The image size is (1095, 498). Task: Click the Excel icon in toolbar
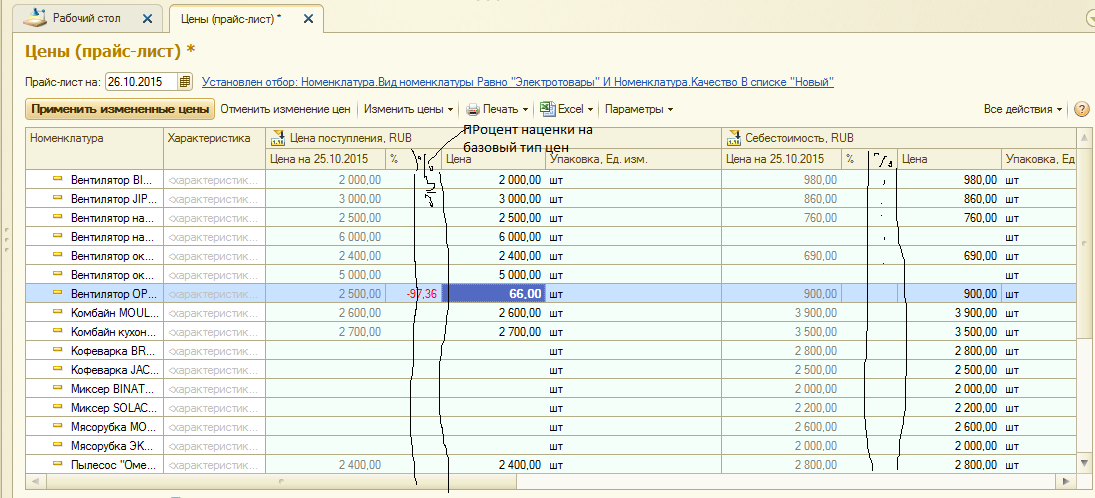pos(546,109)
